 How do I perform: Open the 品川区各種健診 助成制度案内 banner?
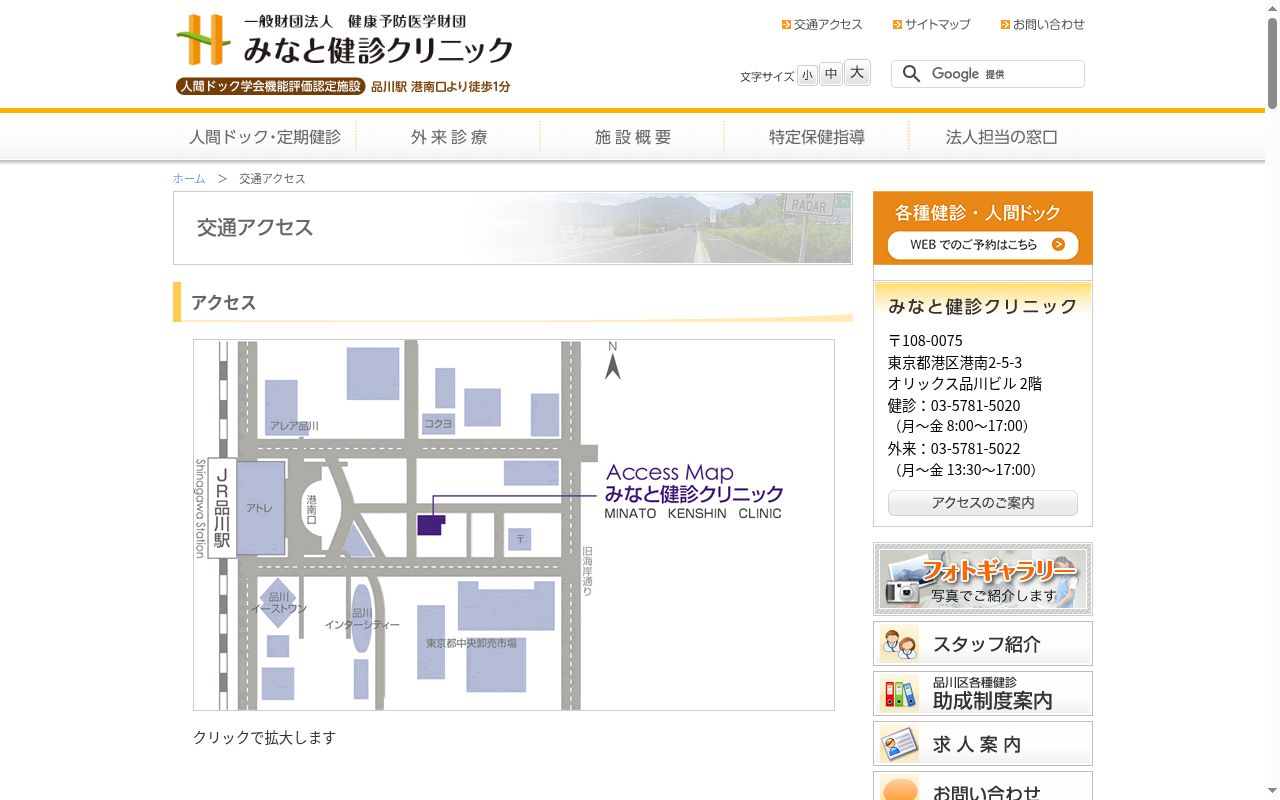[983, 694]
